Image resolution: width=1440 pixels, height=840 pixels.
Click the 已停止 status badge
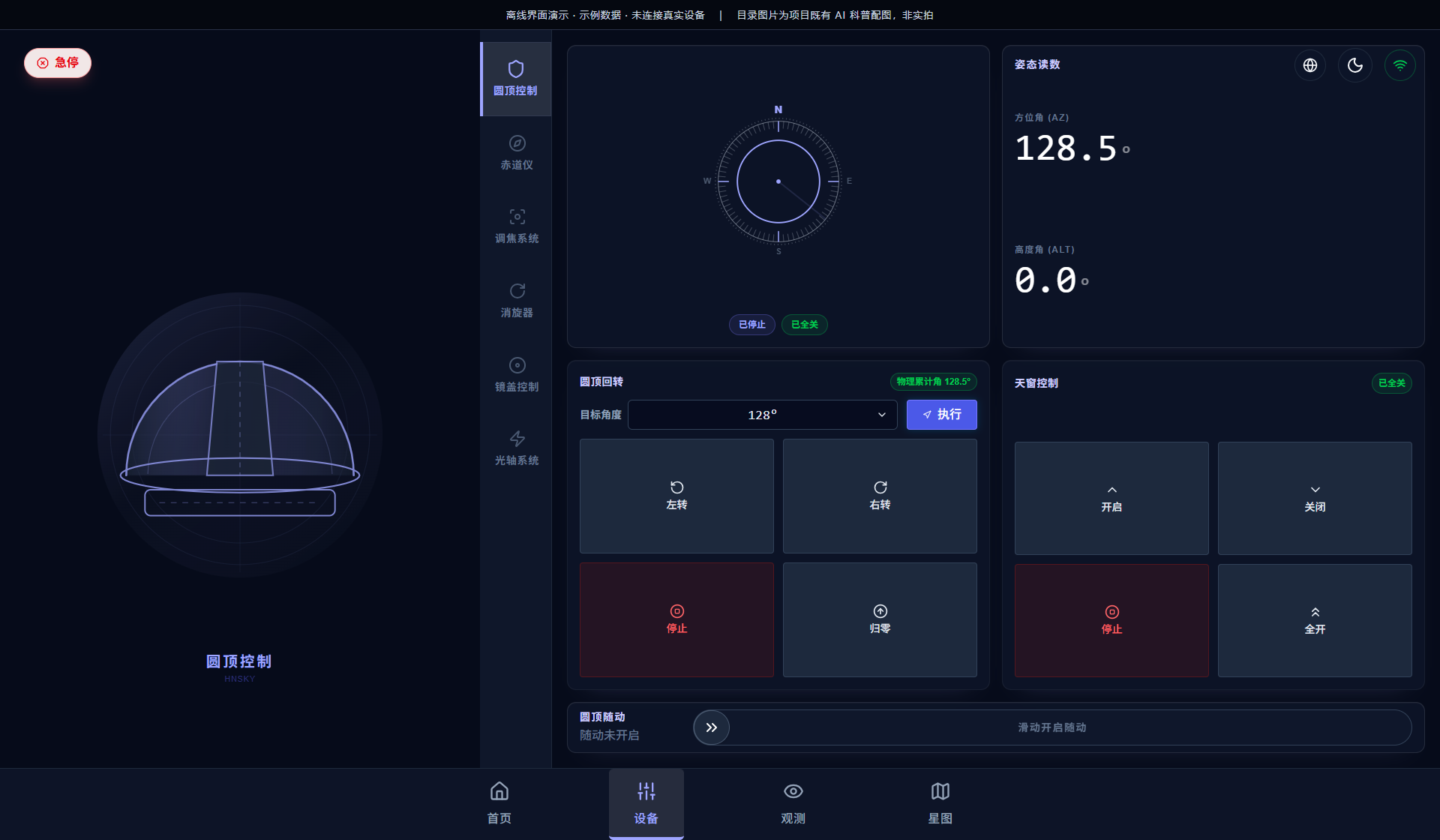(752, 325)
